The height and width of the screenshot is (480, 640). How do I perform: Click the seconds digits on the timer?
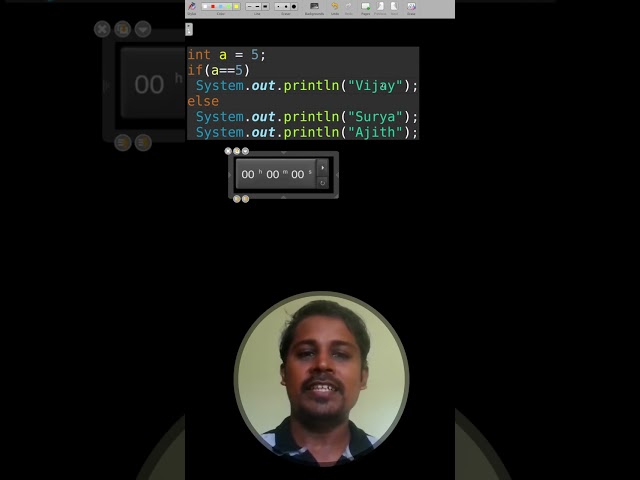298,174
